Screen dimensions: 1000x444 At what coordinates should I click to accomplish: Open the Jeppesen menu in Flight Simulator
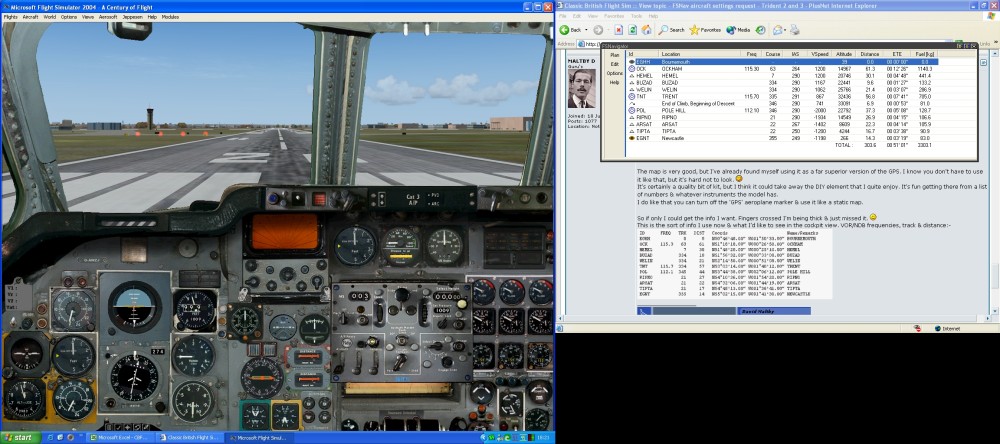[132, 17]
